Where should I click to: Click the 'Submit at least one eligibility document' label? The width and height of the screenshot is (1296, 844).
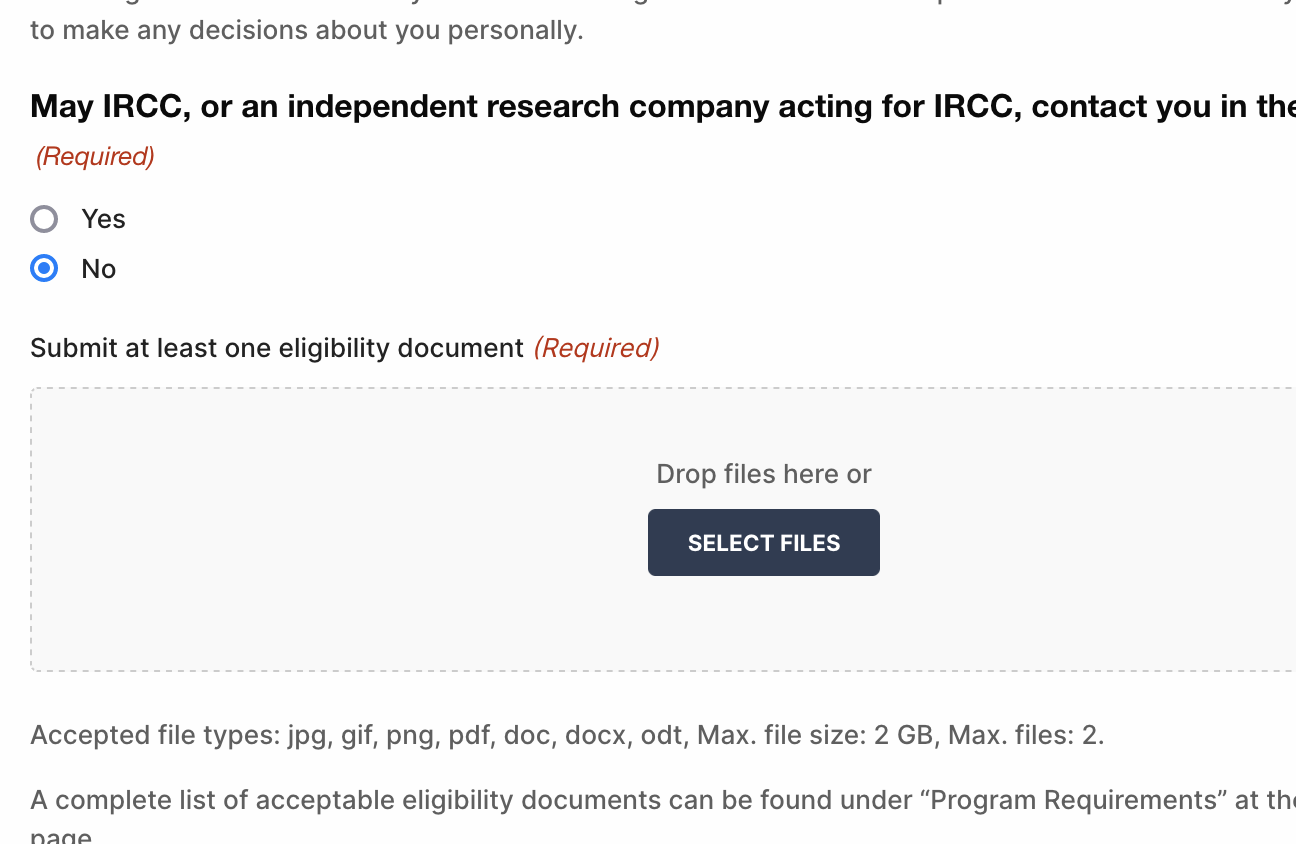click(x=277, y=348)
